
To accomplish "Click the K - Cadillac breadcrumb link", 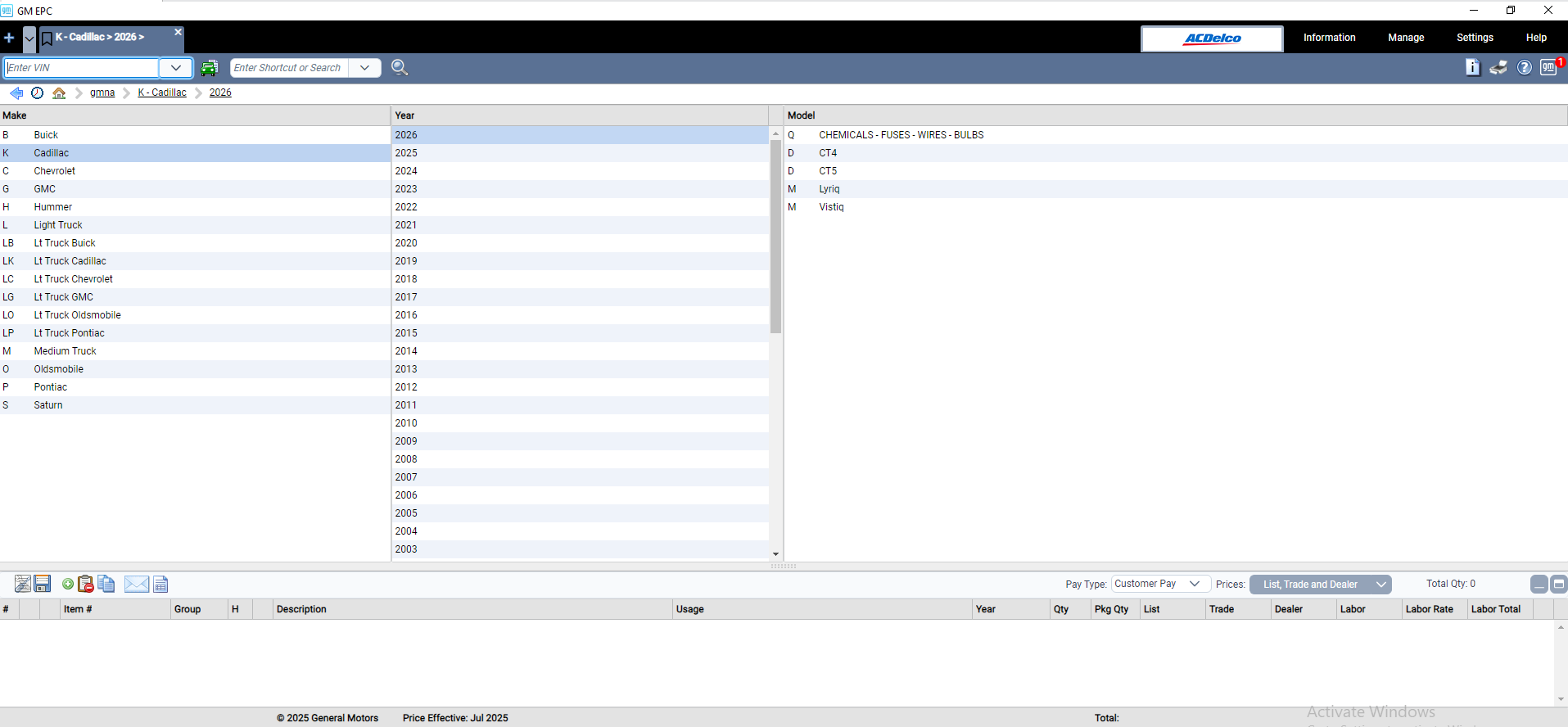I will [x=162, y=93].
